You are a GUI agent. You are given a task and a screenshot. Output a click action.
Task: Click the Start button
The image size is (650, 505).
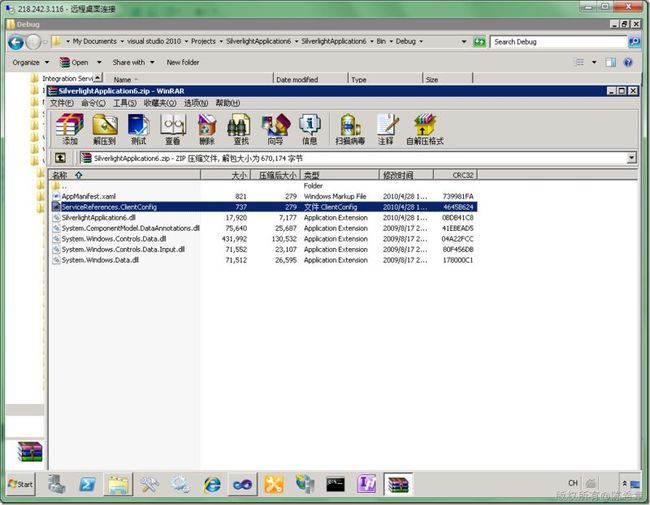pos(21,484)
